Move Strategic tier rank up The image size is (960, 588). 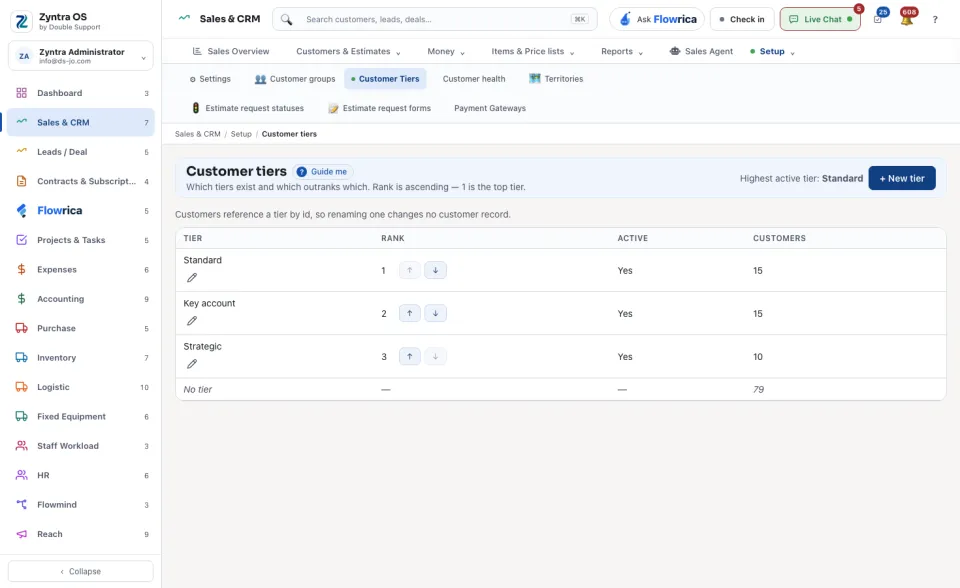click(x=410, y=356)
